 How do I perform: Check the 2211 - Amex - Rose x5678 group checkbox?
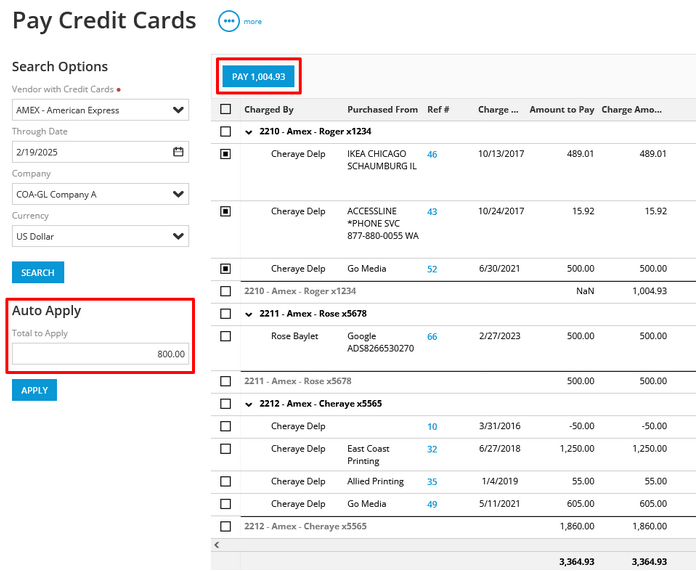tap(226, 314)
